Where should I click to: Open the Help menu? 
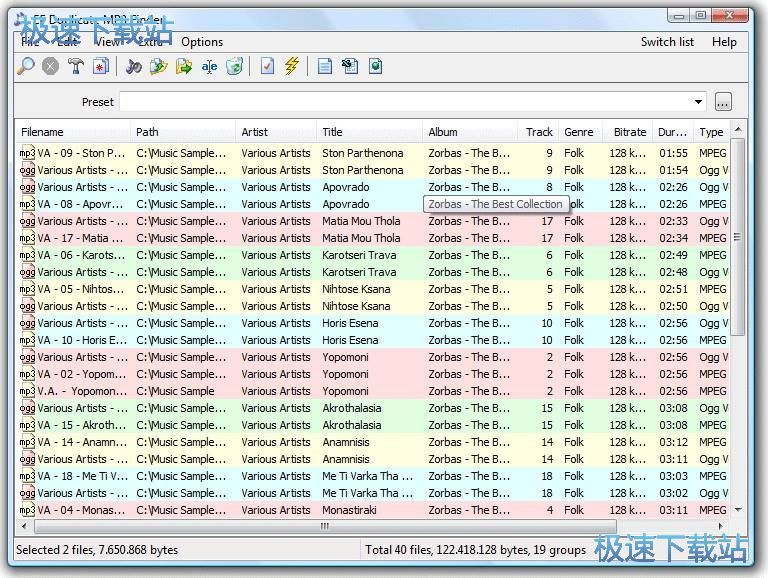point(724,42)
